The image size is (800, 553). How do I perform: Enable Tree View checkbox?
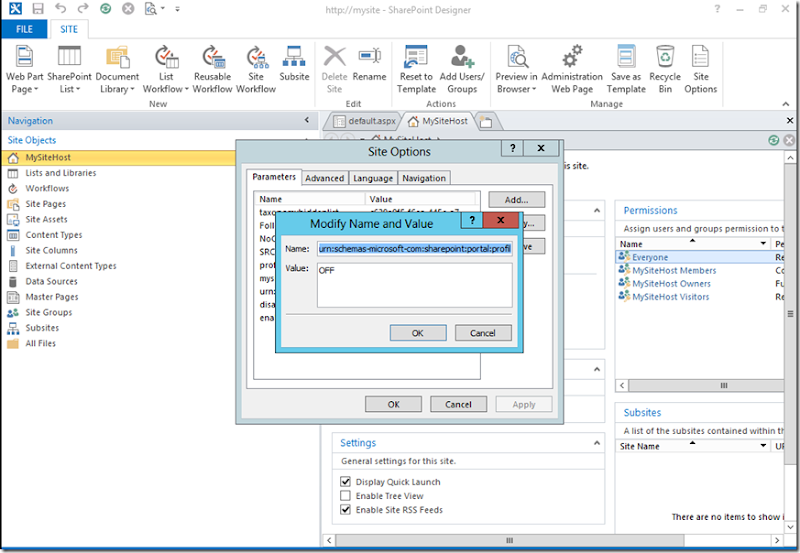pos(345,495)
